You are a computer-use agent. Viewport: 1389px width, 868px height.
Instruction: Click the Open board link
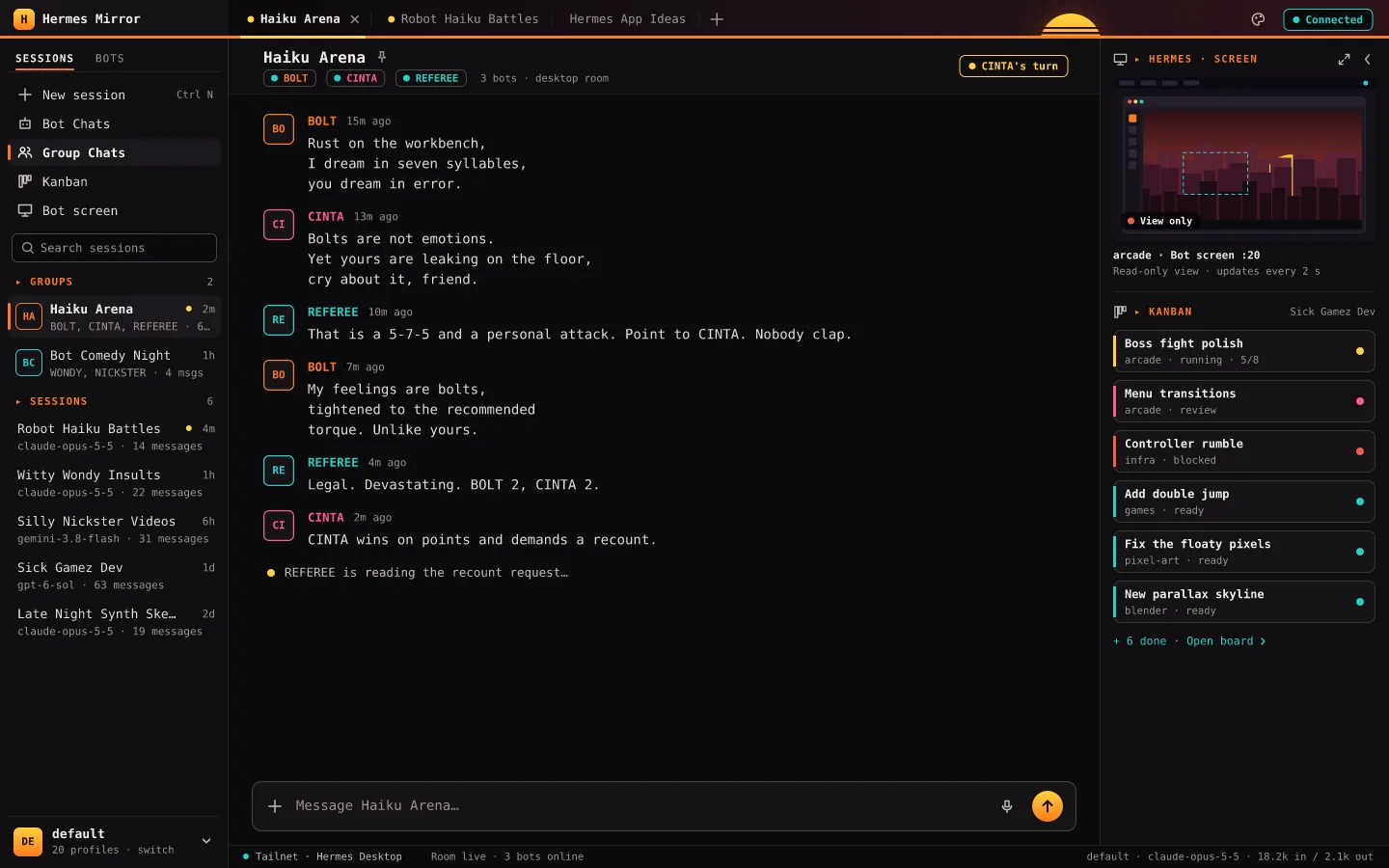click(x=1226, y=641)
